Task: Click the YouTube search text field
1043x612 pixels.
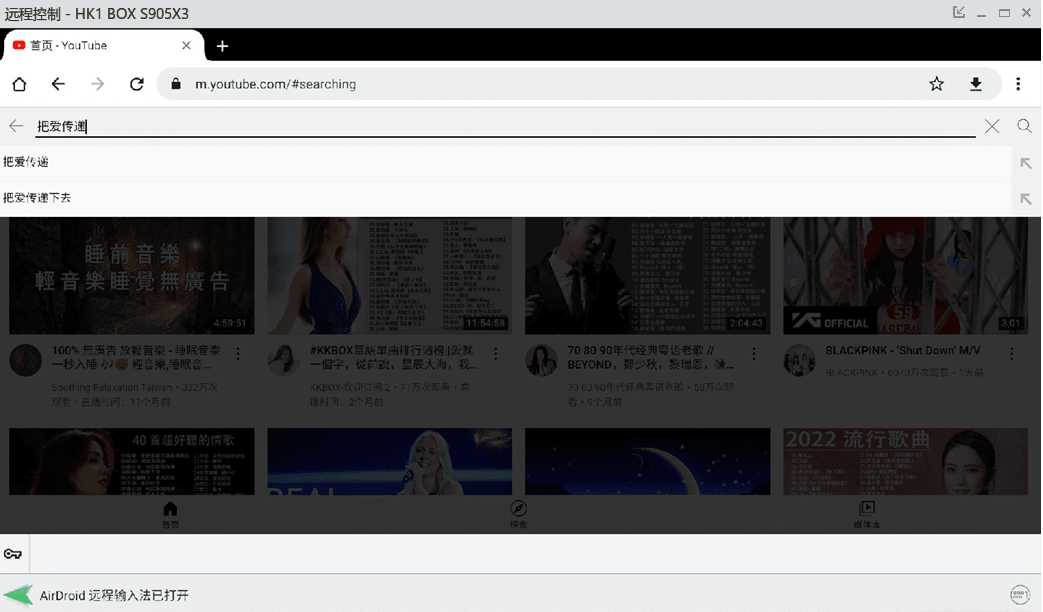Action: pyautogui.click(x=500, y=126)
